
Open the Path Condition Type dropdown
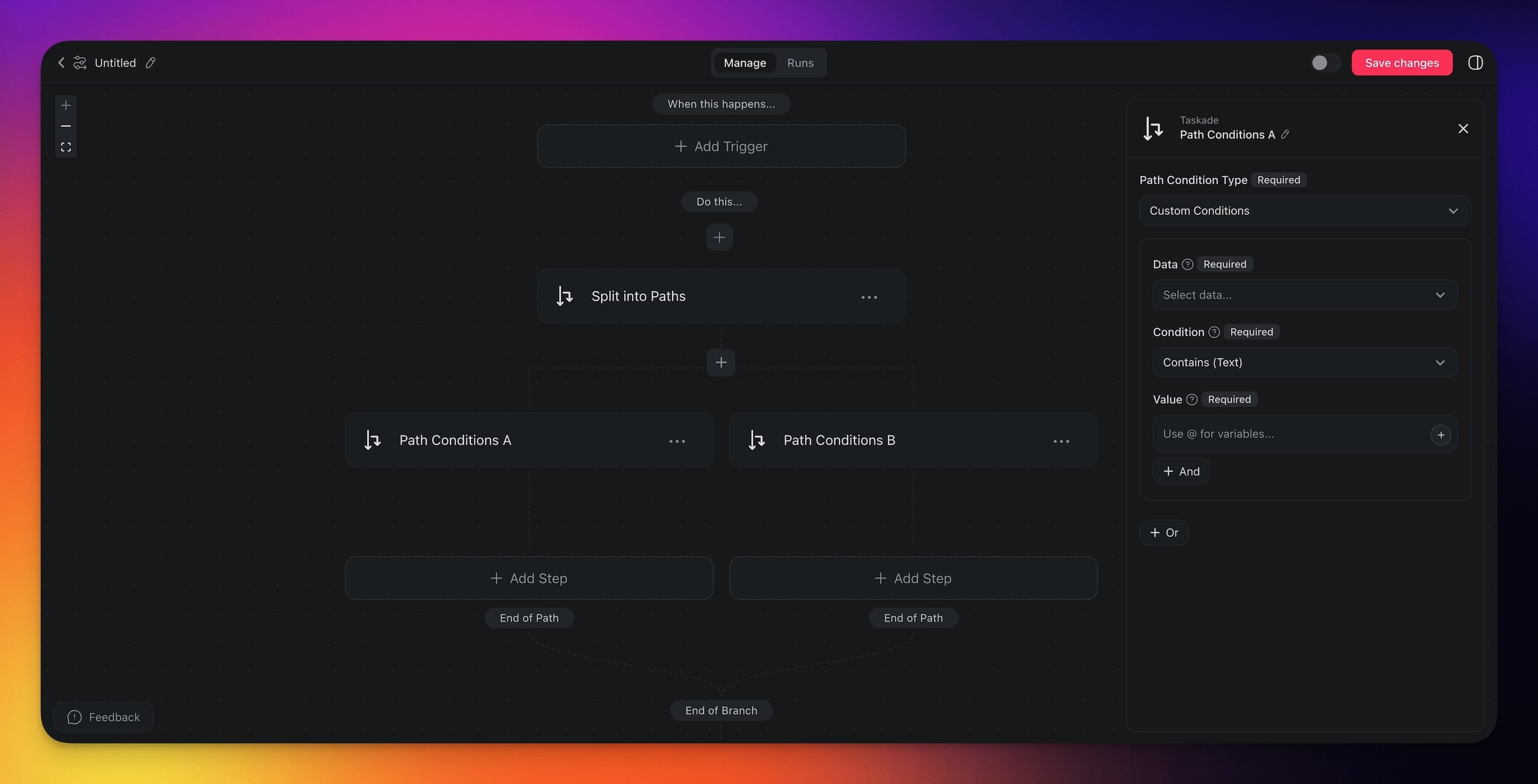(1305, 211)
